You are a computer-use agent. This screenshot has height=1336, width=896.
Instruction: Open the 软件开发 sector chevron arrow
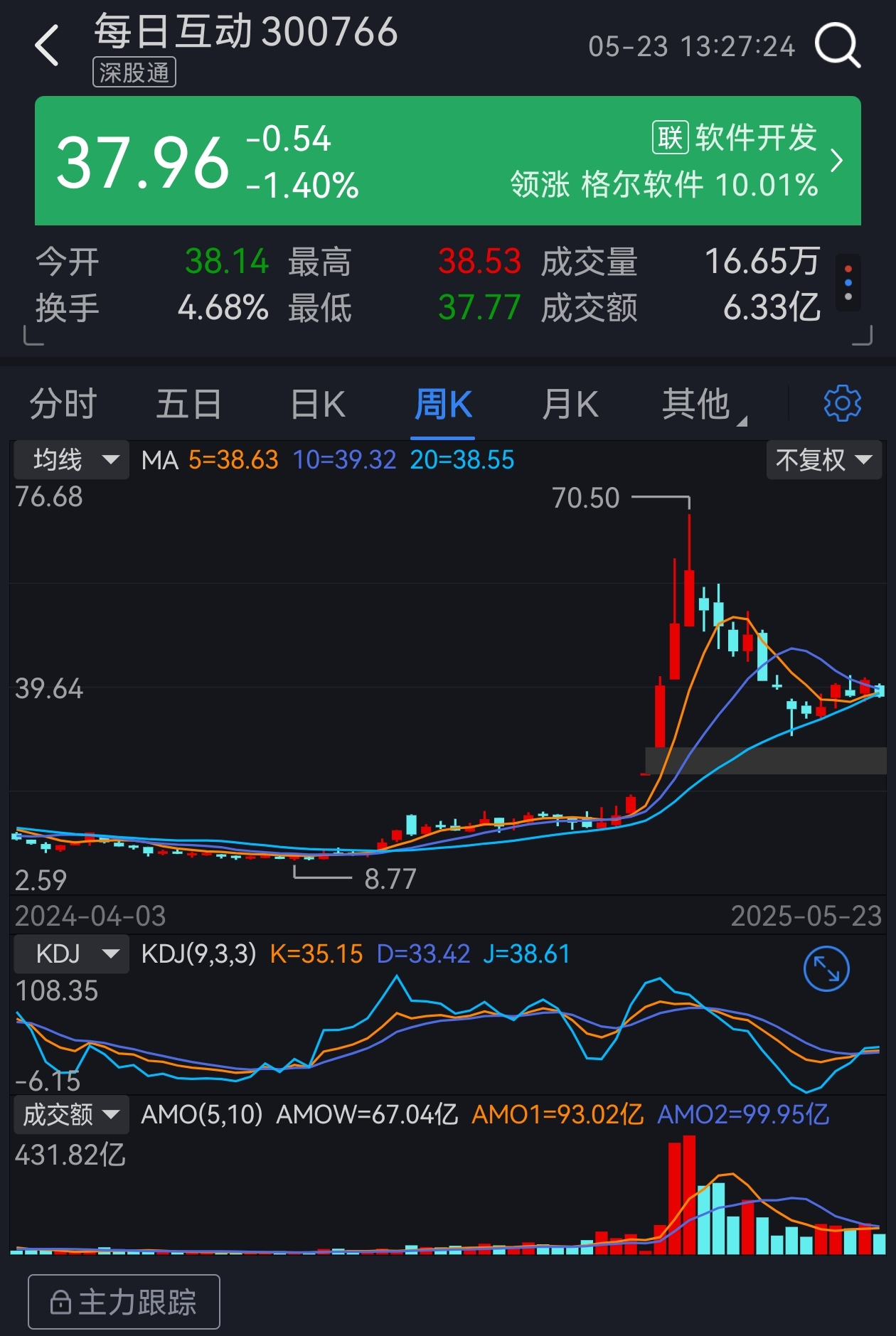click(x=837, y=161)
